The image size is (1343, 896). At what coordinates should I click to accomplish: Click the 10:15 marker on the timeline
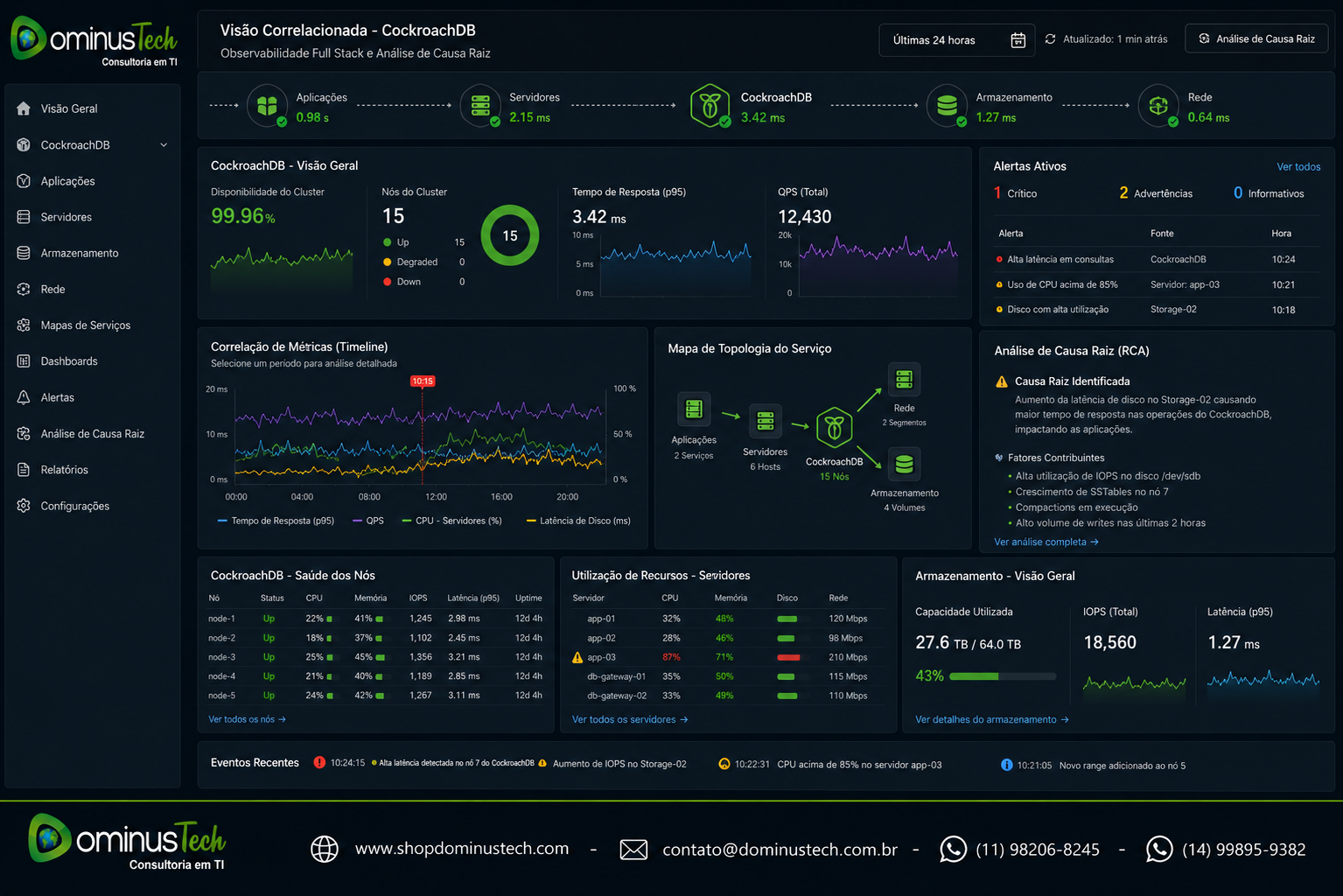coord(423,381)
